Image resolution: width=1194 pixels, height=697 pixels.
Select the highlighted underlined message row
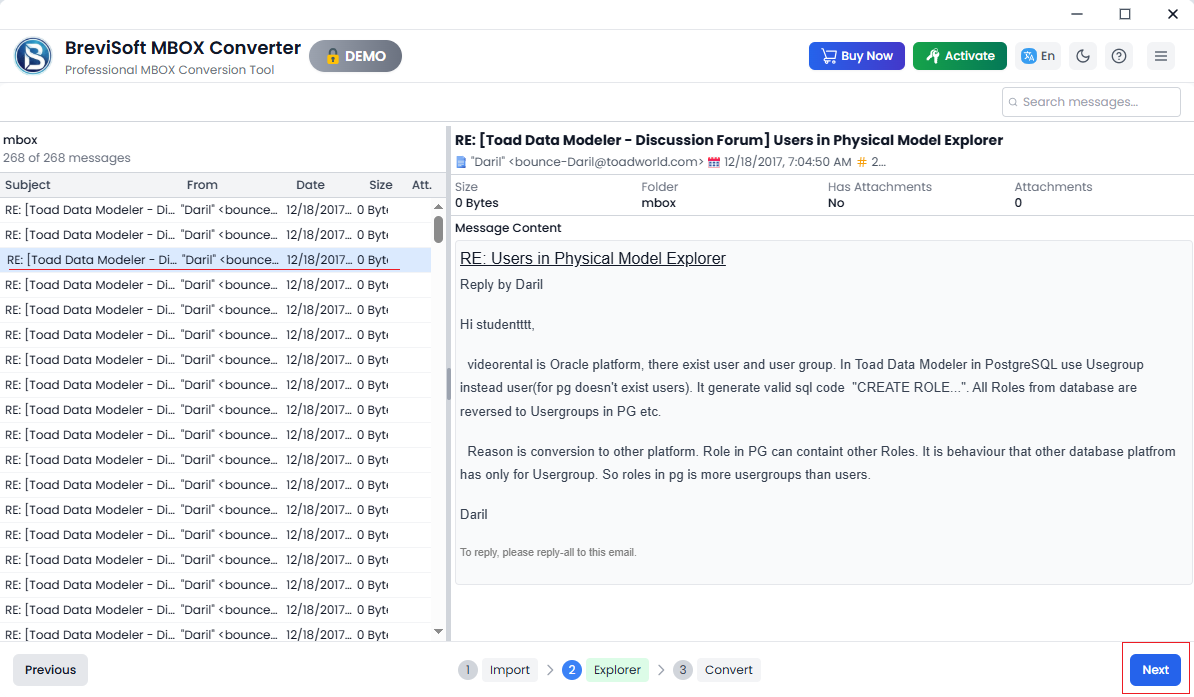tap(215, 260)
